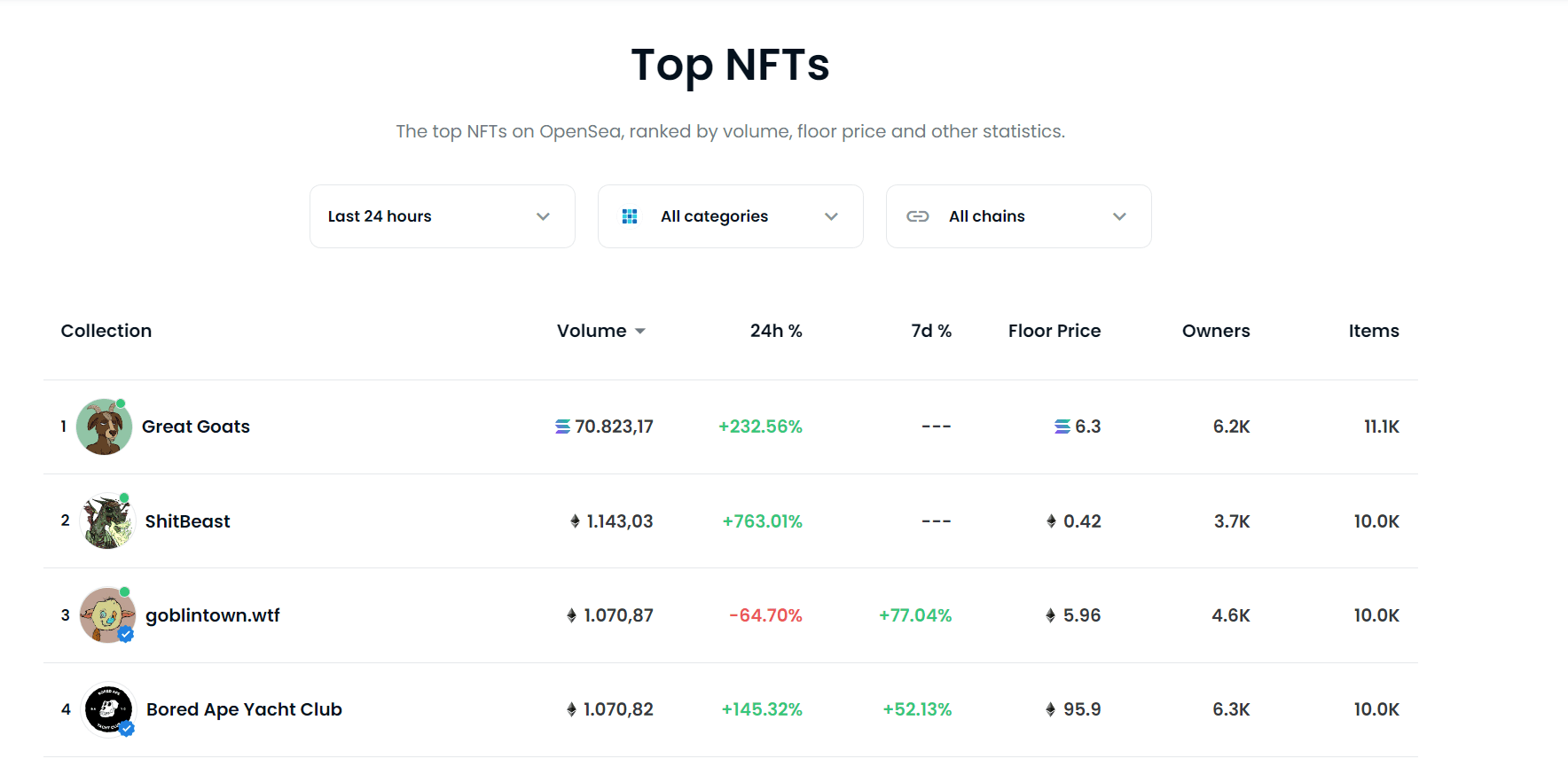Screen dimensions: 1568x759
Task: Click the chain link icon beside All chains
Action: (x=918, y=216)
